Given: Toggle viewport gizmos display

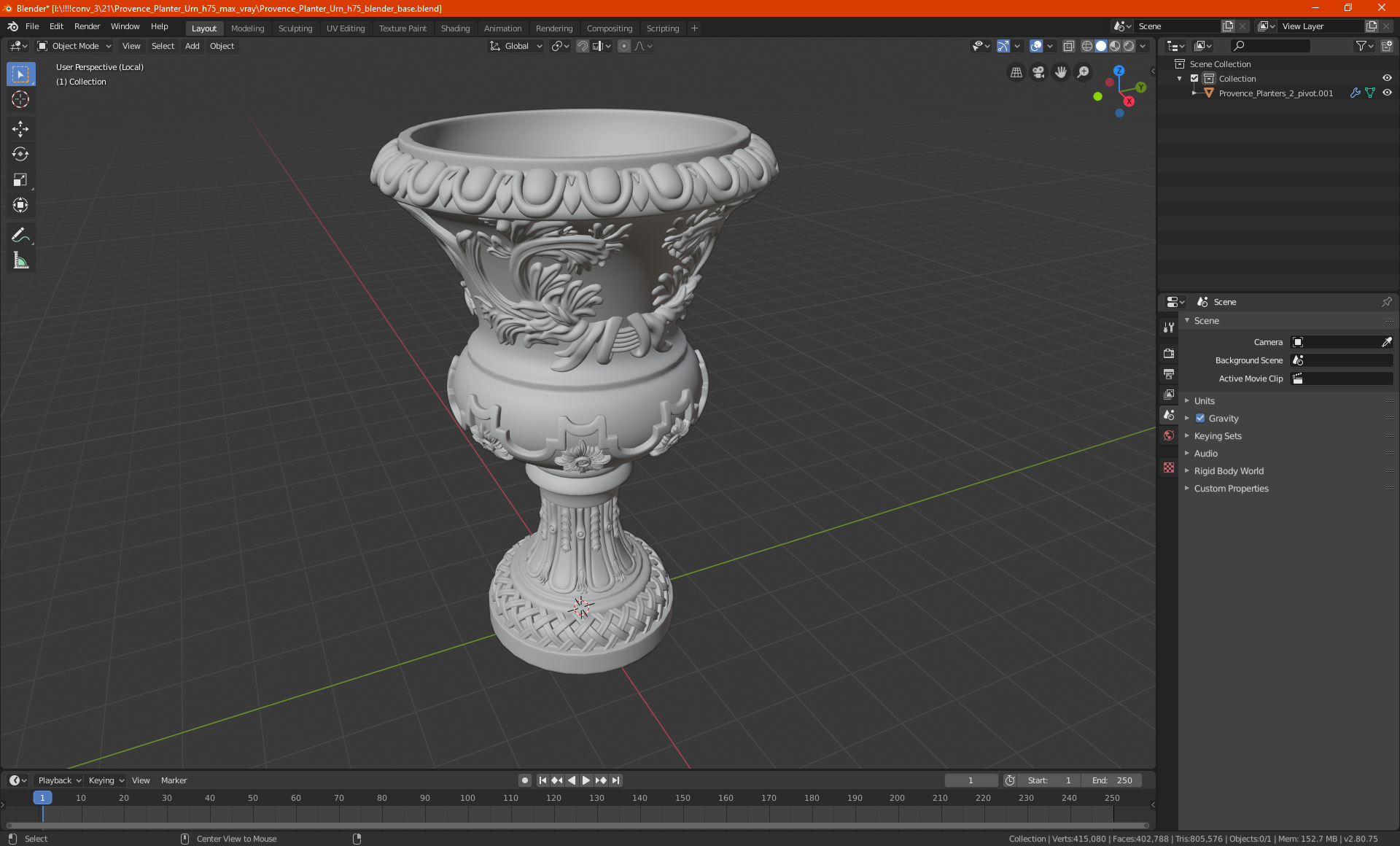Looking at the screenshot, I should click(x=1003, y=46).
